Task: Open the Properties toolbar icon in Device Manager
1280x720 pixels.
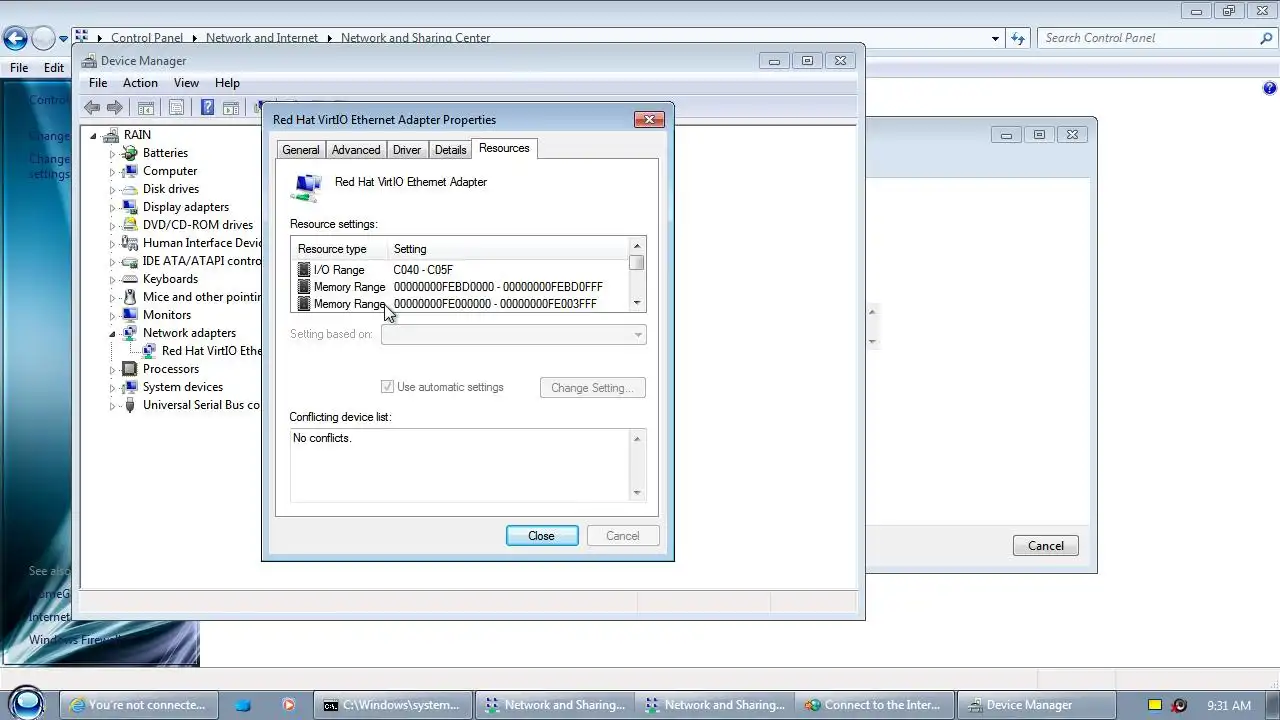Action: tap(177, 108)
